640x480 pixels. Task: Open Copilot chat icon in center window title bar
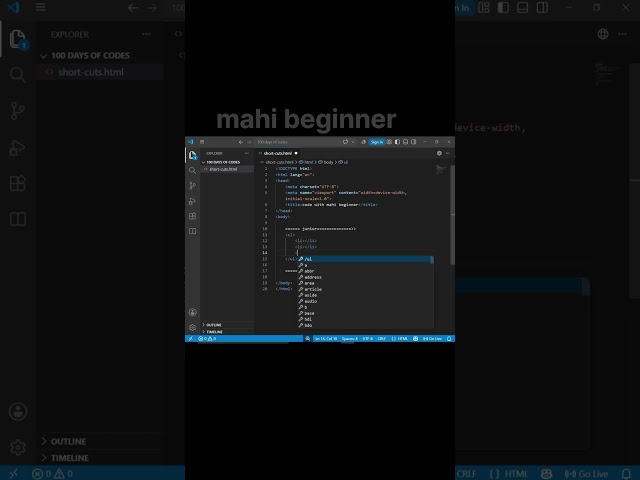(345, 142)
